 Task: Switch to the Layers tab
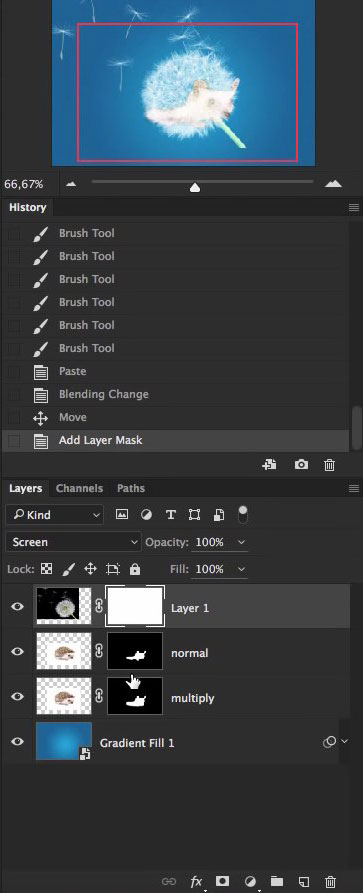26,488
